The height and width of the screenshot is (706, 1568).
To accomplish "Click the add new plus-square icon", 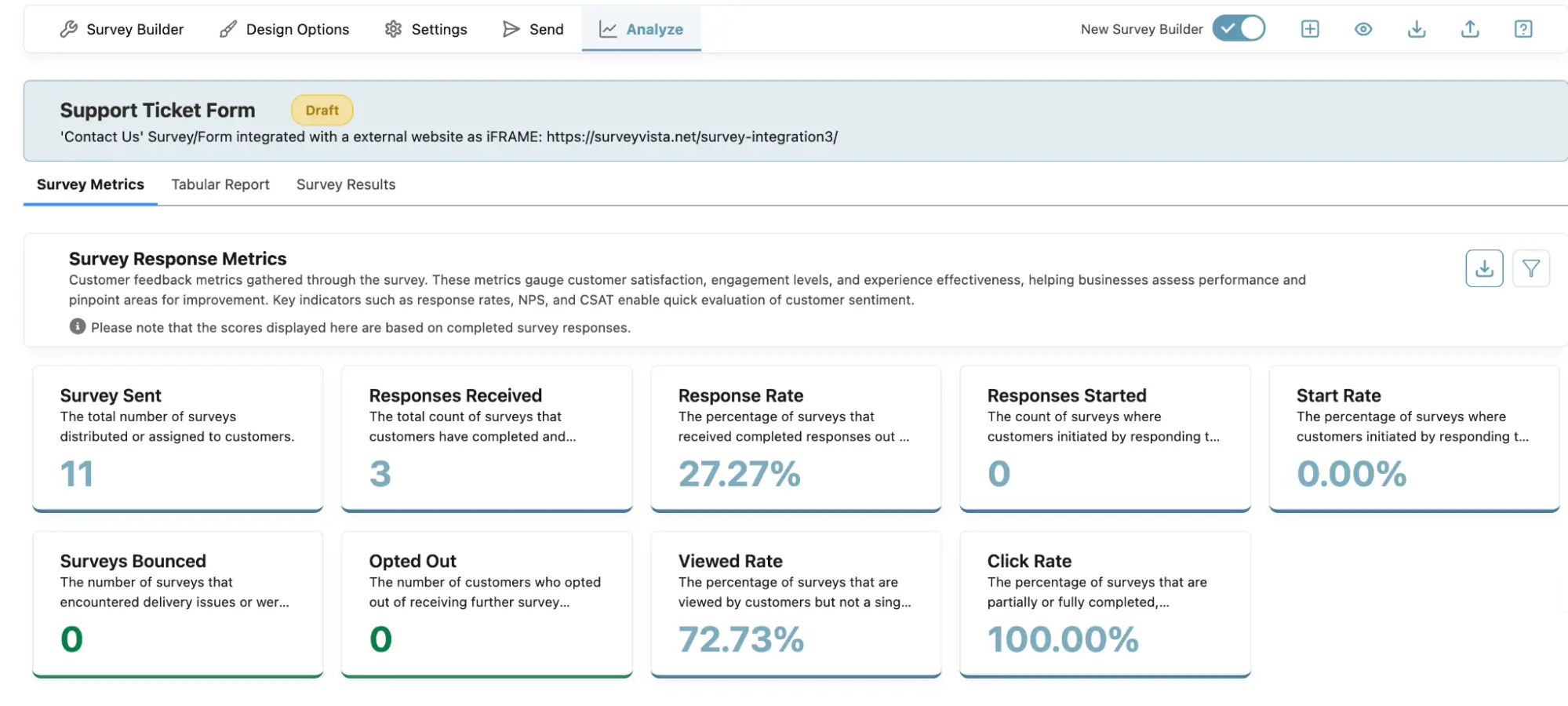I will [1310, 29].
